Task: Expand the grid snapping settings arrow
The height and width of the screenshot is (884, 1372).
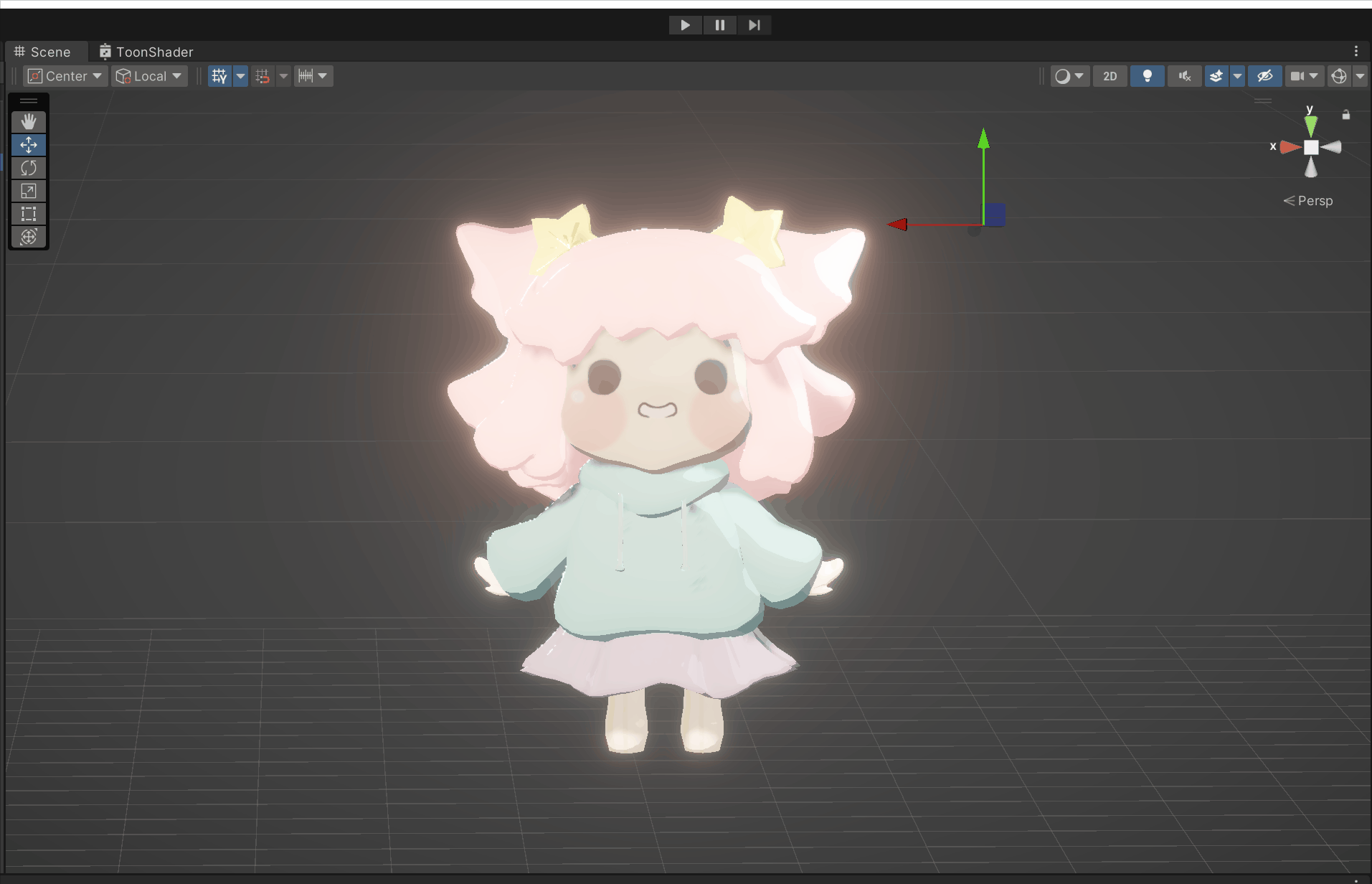Action: [283, 76]
